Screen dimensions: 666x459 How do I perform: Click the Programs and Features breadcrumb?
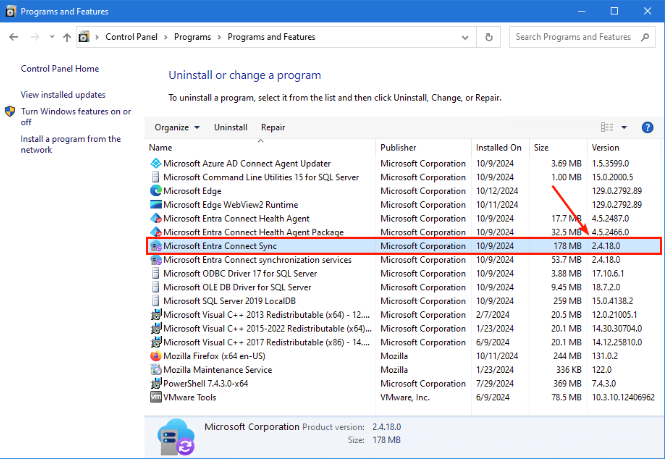[271, 37]
